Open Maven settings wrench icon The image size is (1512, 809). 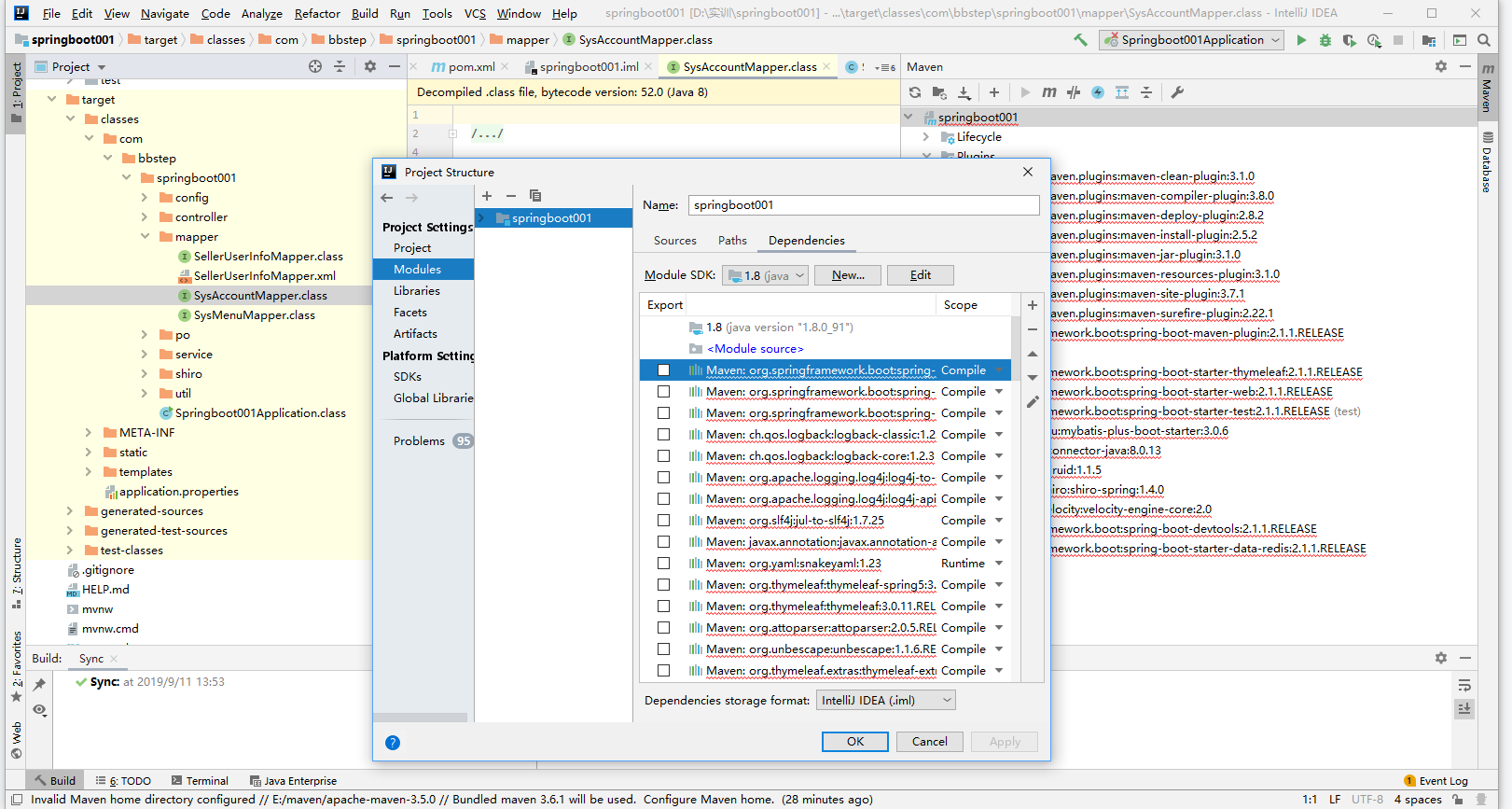pos(1177,92)
